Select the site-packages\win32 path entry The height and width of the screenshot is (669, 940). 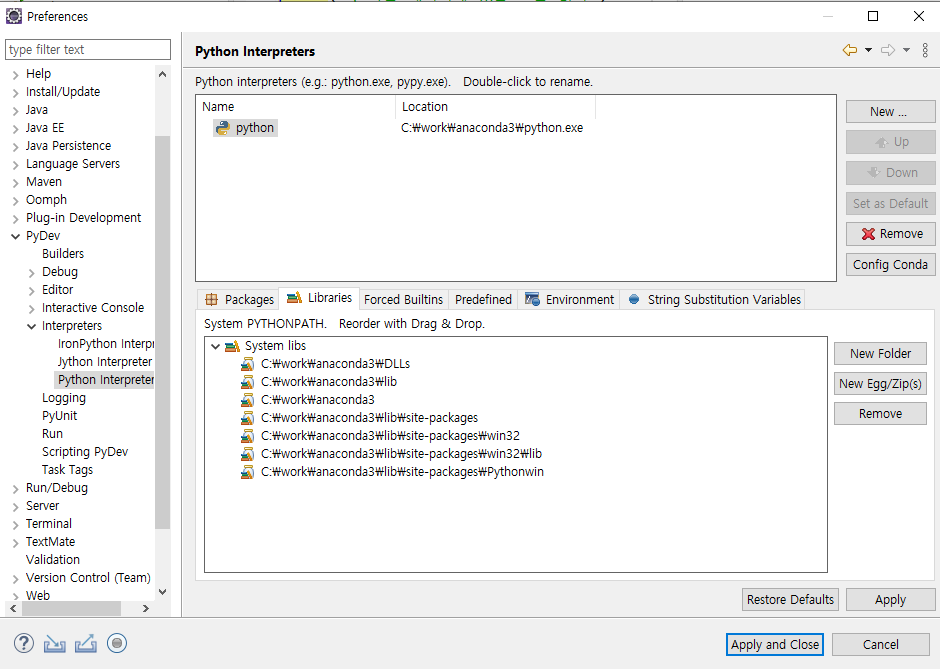tap(390, 436)
